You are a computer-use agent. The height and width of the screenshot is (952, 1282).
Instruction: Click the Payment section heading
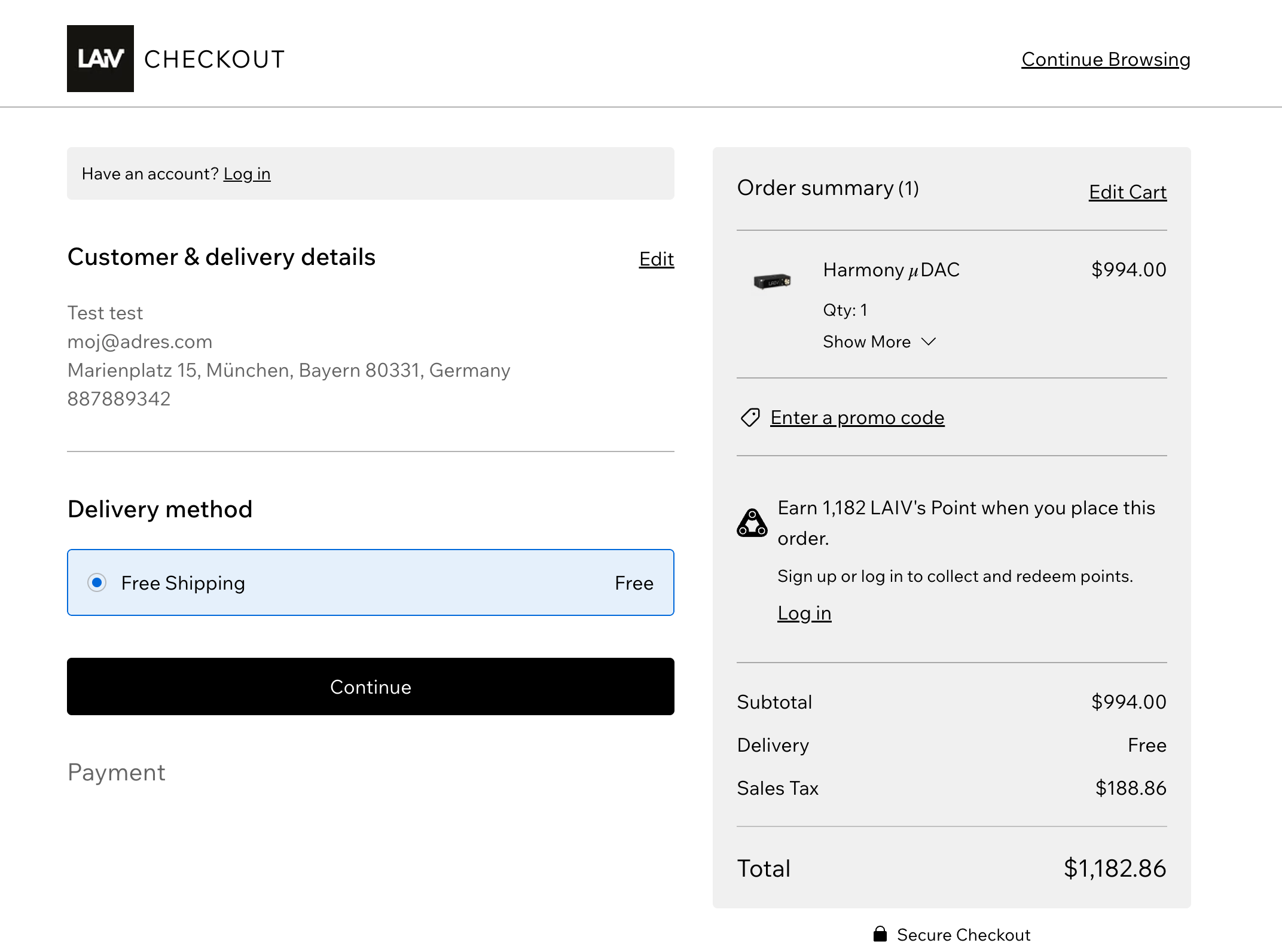(x=117, y=772)
